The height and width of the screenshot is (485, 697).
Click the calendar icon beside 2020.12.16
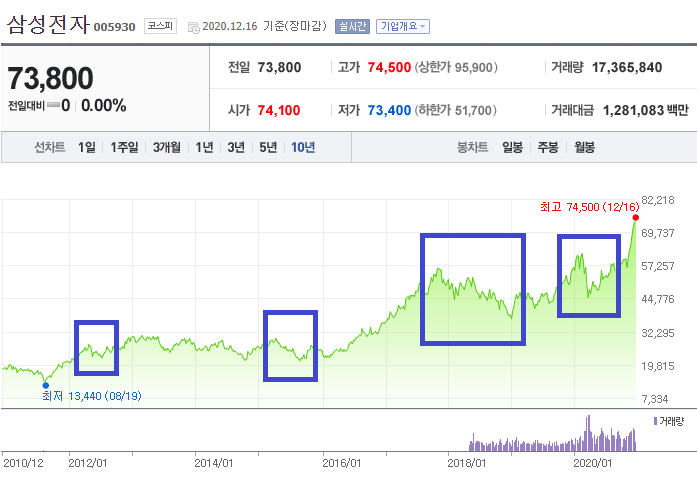tap(193, 28)
